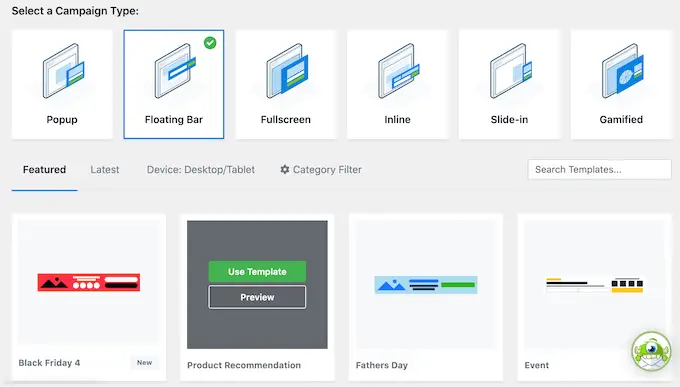Open the Device: Desktop/Tablet filter

(x=201, y=170)
